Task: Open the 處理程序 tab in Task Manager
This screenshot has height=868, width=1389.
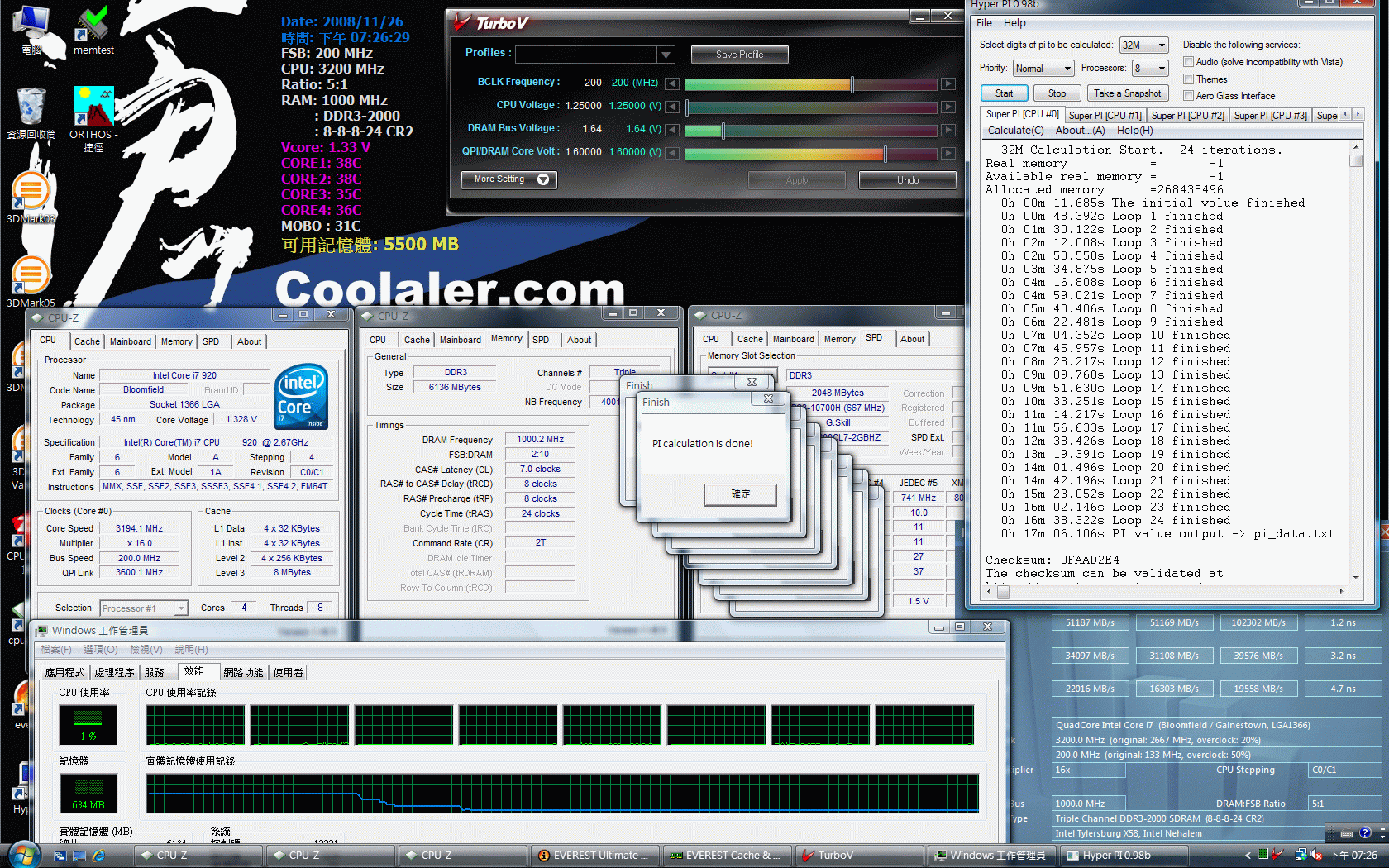Action: tap(114, 672)
